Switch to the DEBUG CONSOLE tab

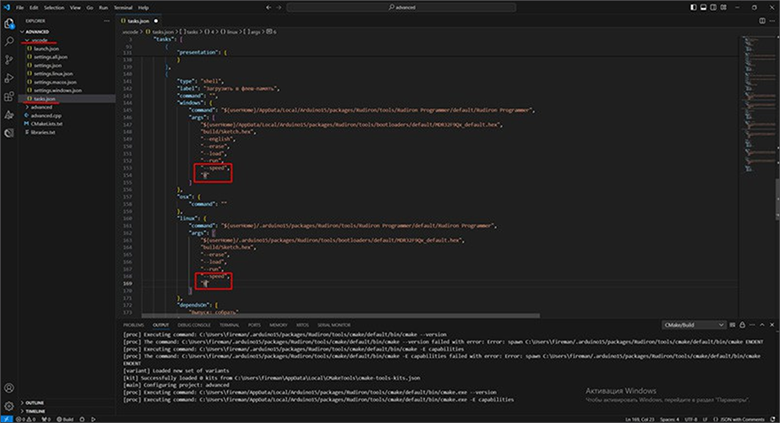coord(194,325)
